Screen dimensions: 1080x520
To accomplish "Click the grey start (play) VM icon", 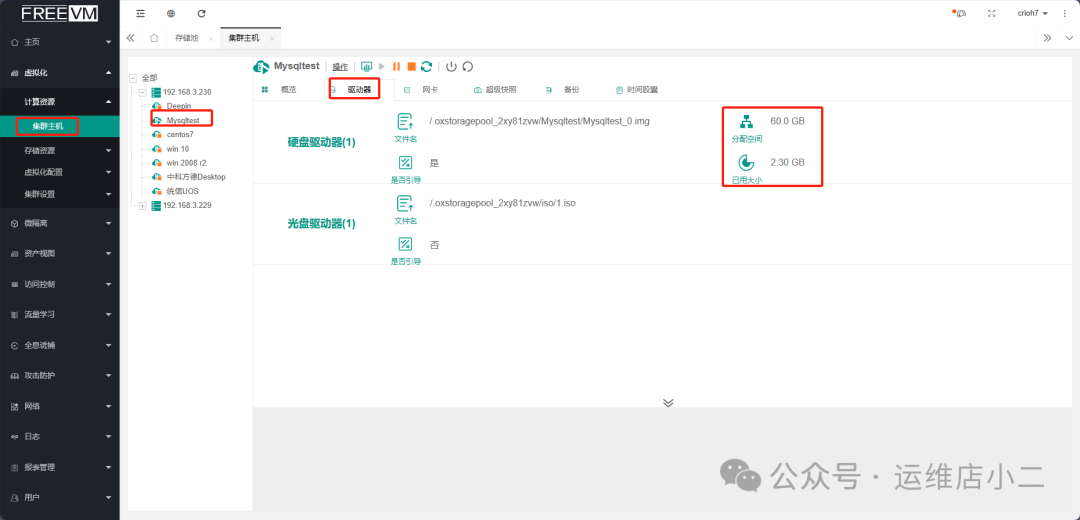I will click(x=382, y=67).
